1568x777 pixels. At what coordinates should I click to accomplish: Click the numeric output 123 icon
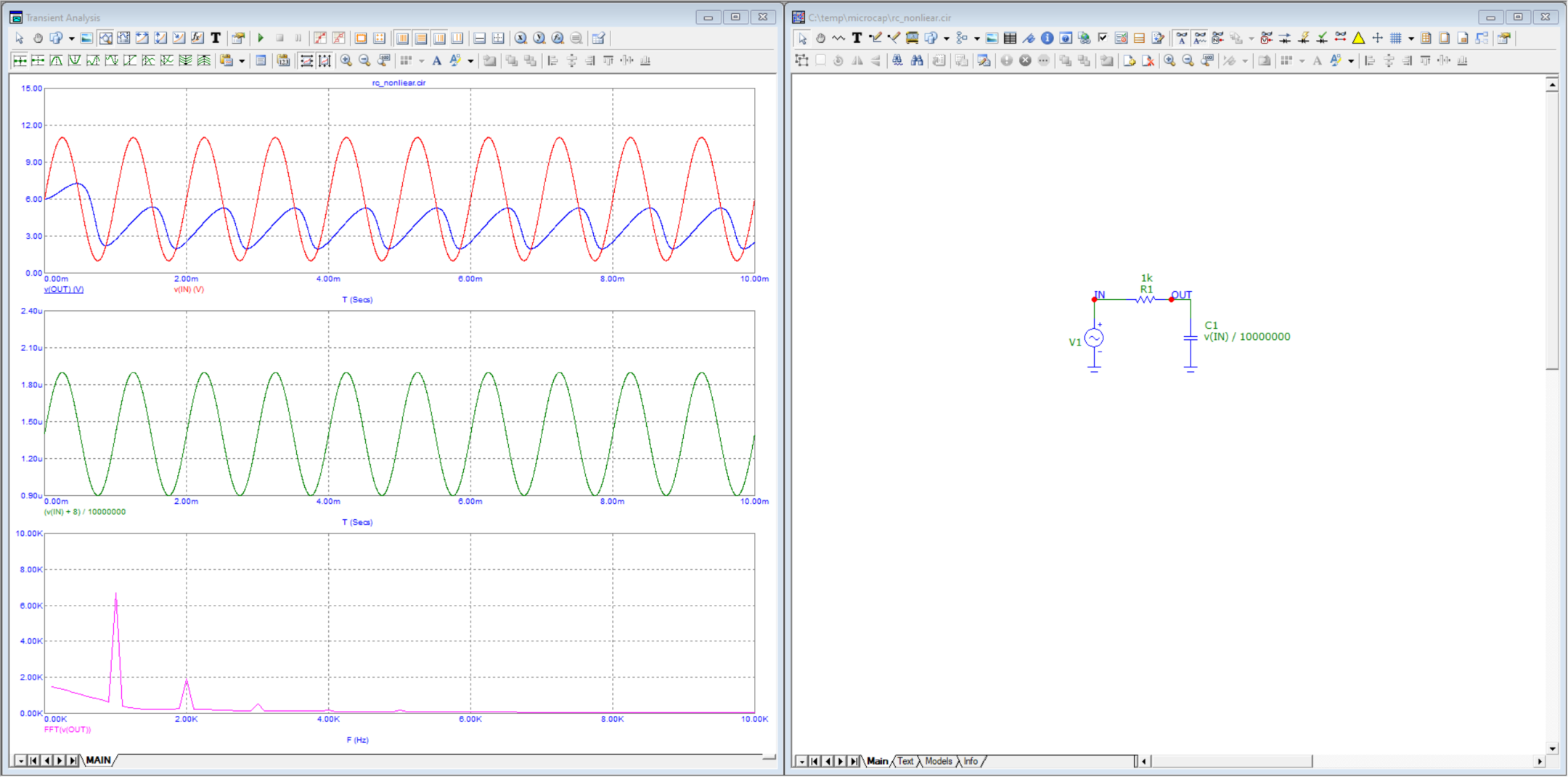(283, 61)
